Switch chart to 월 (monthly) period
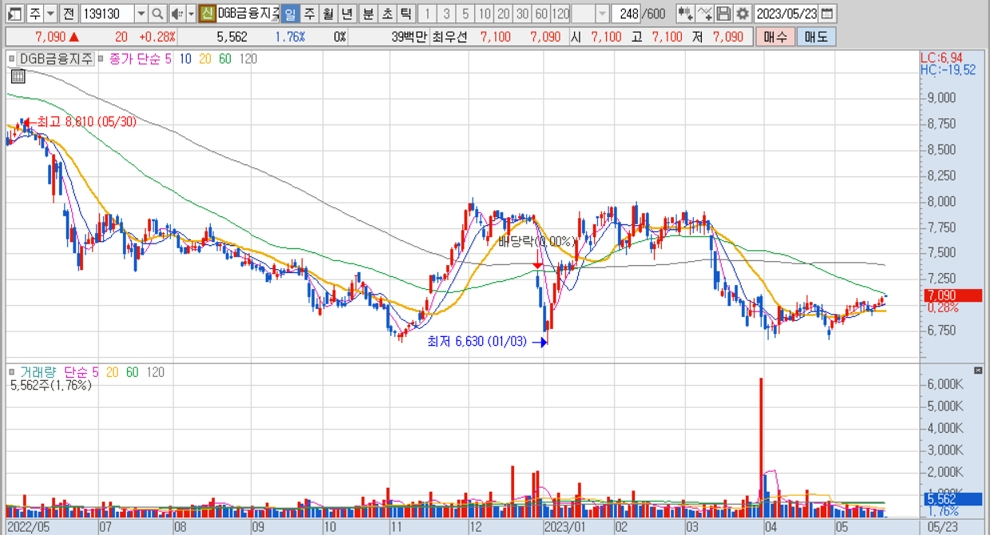Screen dimensions: 990x535 coord(327,14)
